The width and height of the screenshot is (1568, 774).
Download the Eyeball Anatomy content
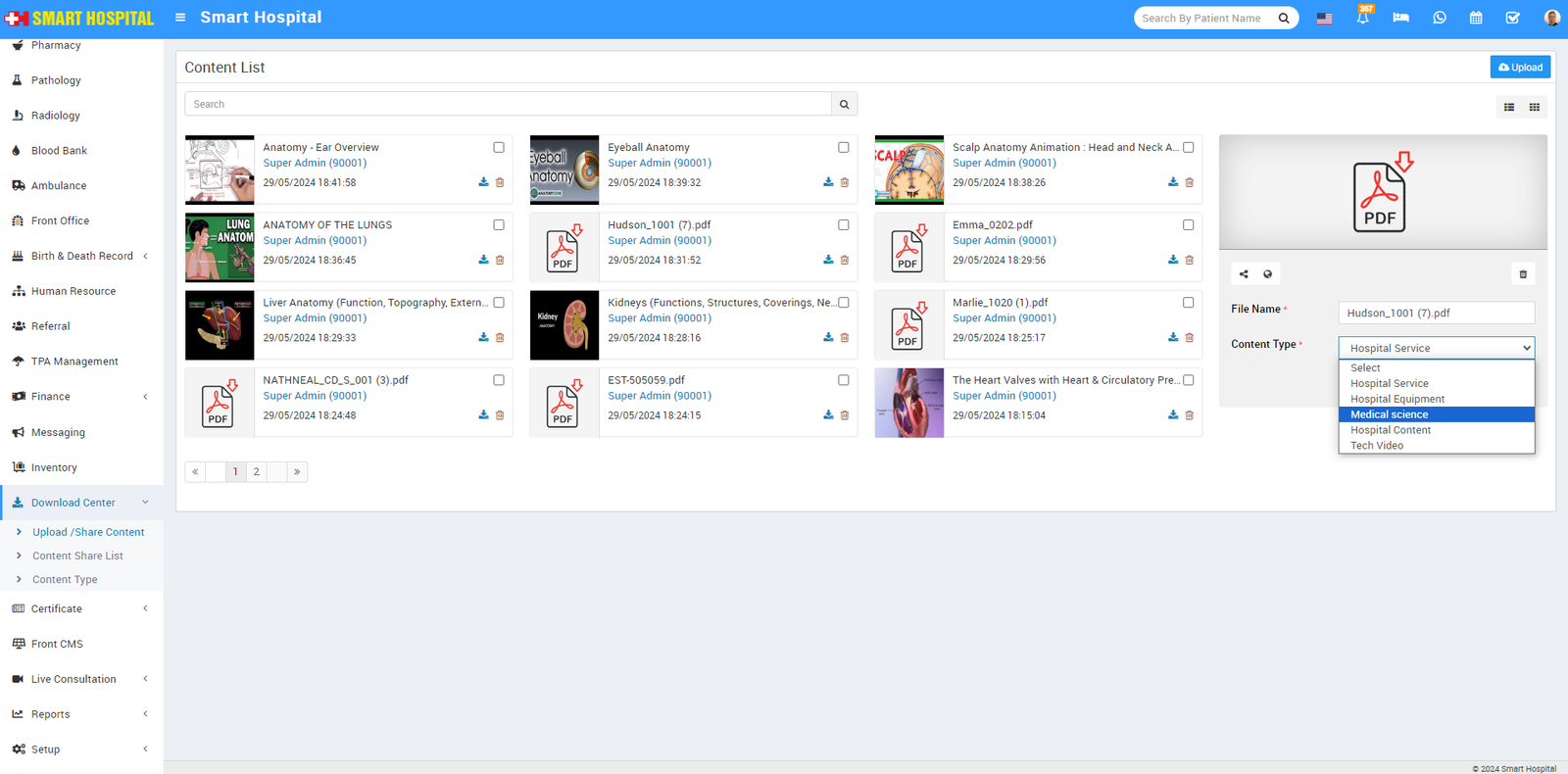pos(828,182)
